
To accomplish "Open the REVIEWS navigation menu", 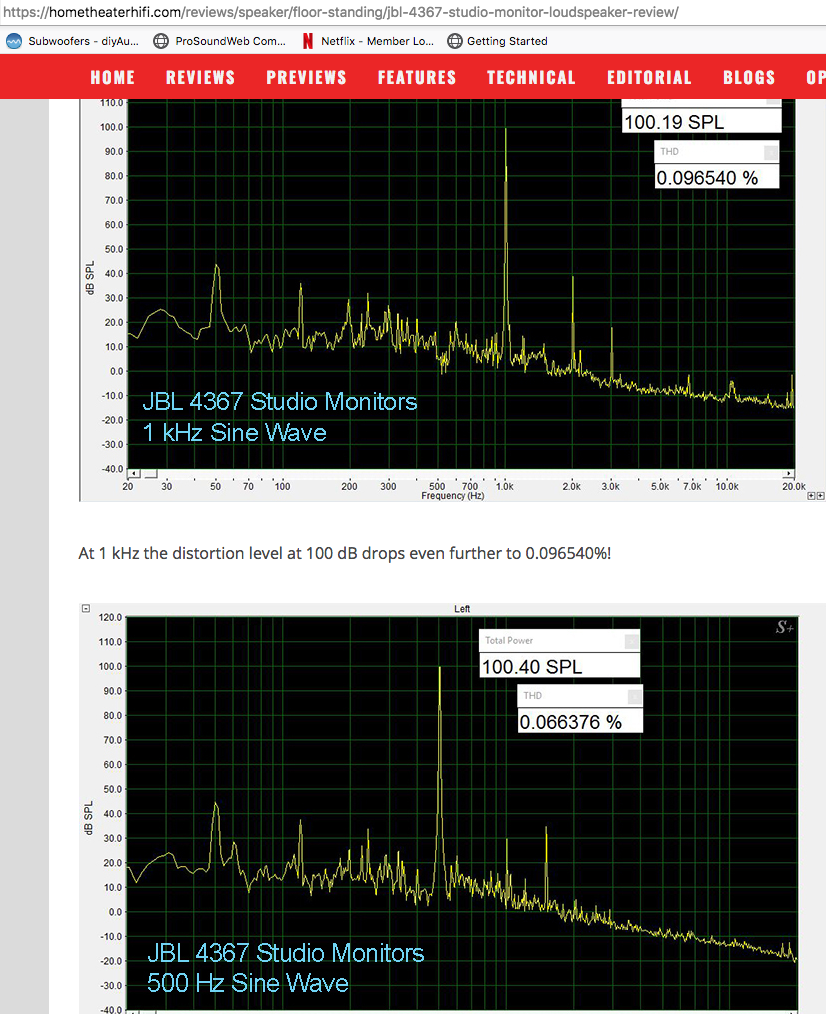I will 201,78.
